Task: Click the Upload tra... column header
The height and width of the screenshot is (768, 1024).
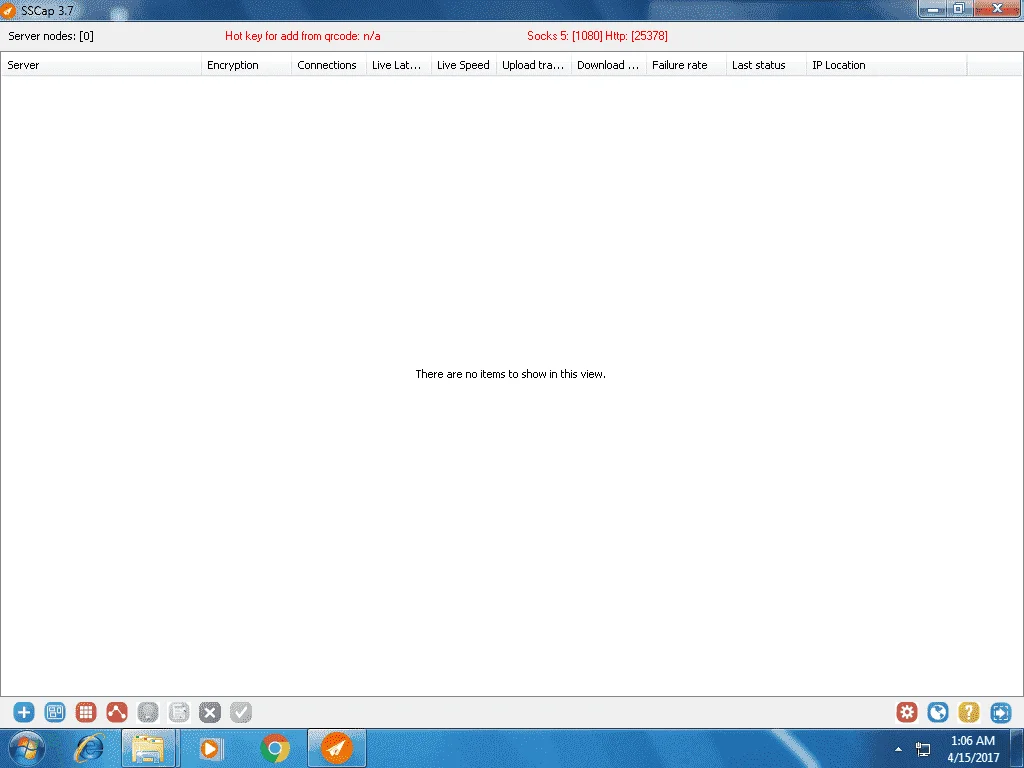Action: tap(534, 65)
